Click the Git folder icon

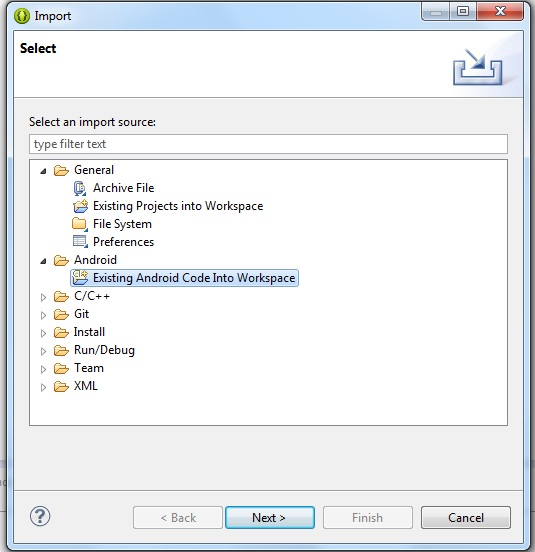[61, 314]
